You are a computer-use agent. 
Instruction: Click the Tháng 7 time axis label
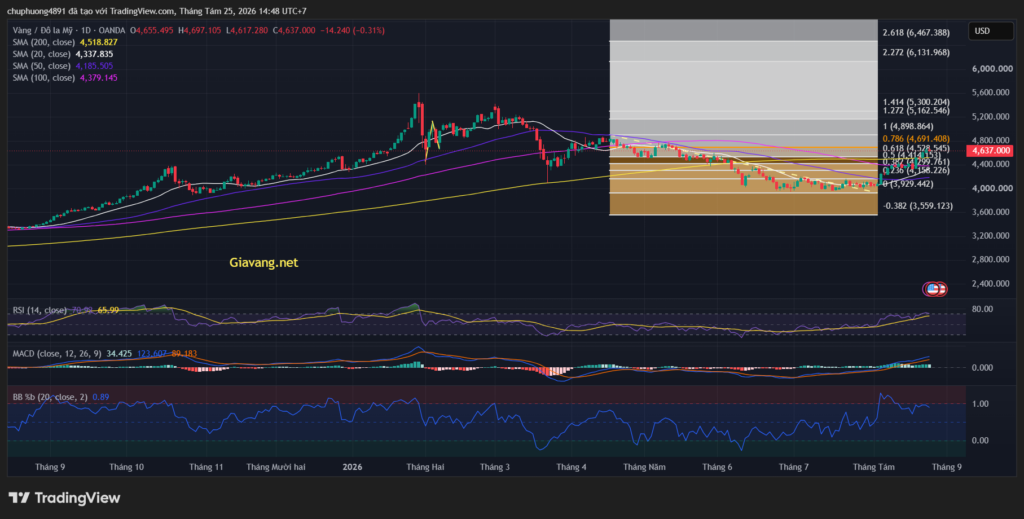793,467
